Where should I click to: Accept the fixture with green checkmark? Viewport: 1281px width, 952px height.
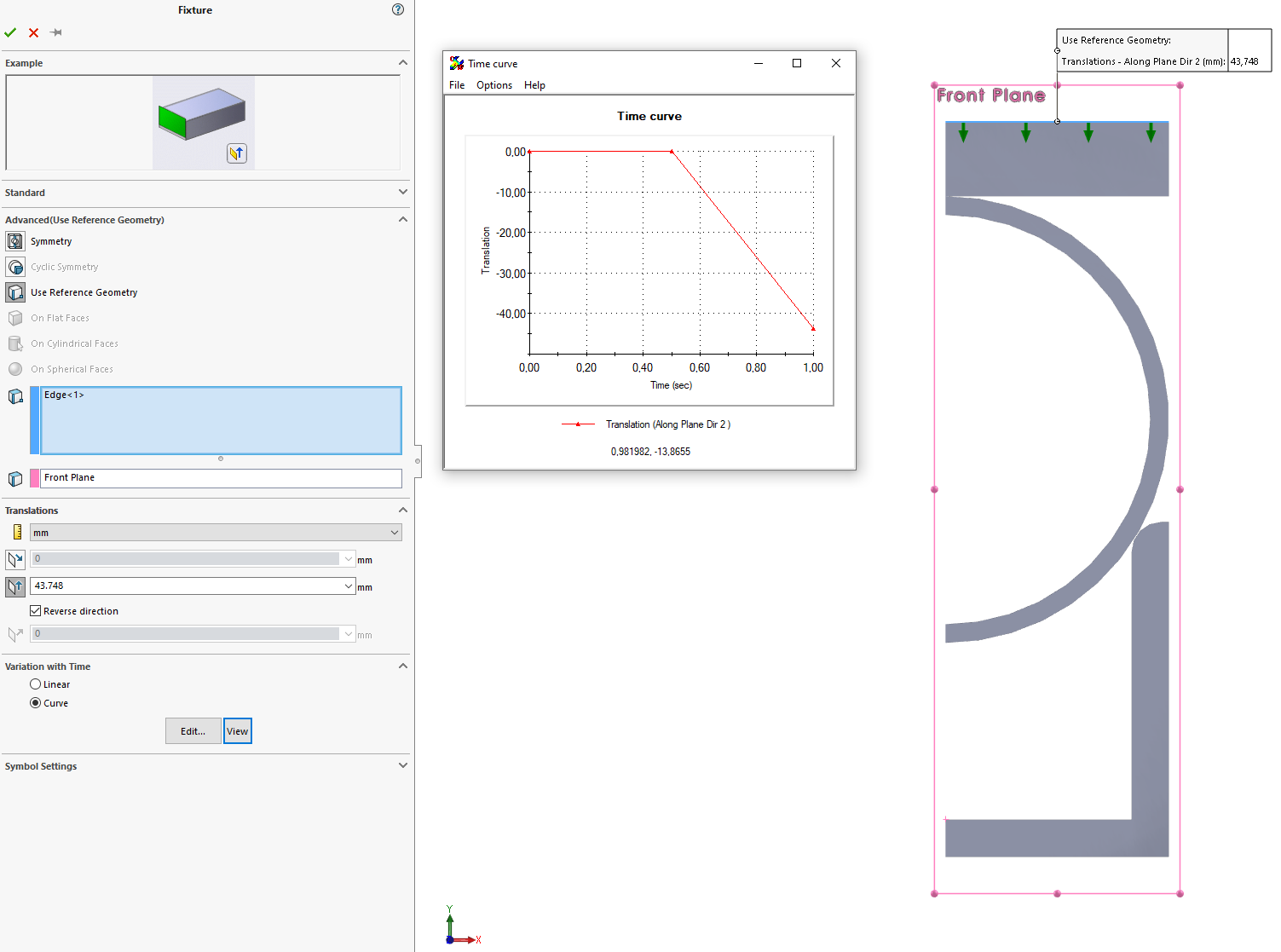point(10,32)
